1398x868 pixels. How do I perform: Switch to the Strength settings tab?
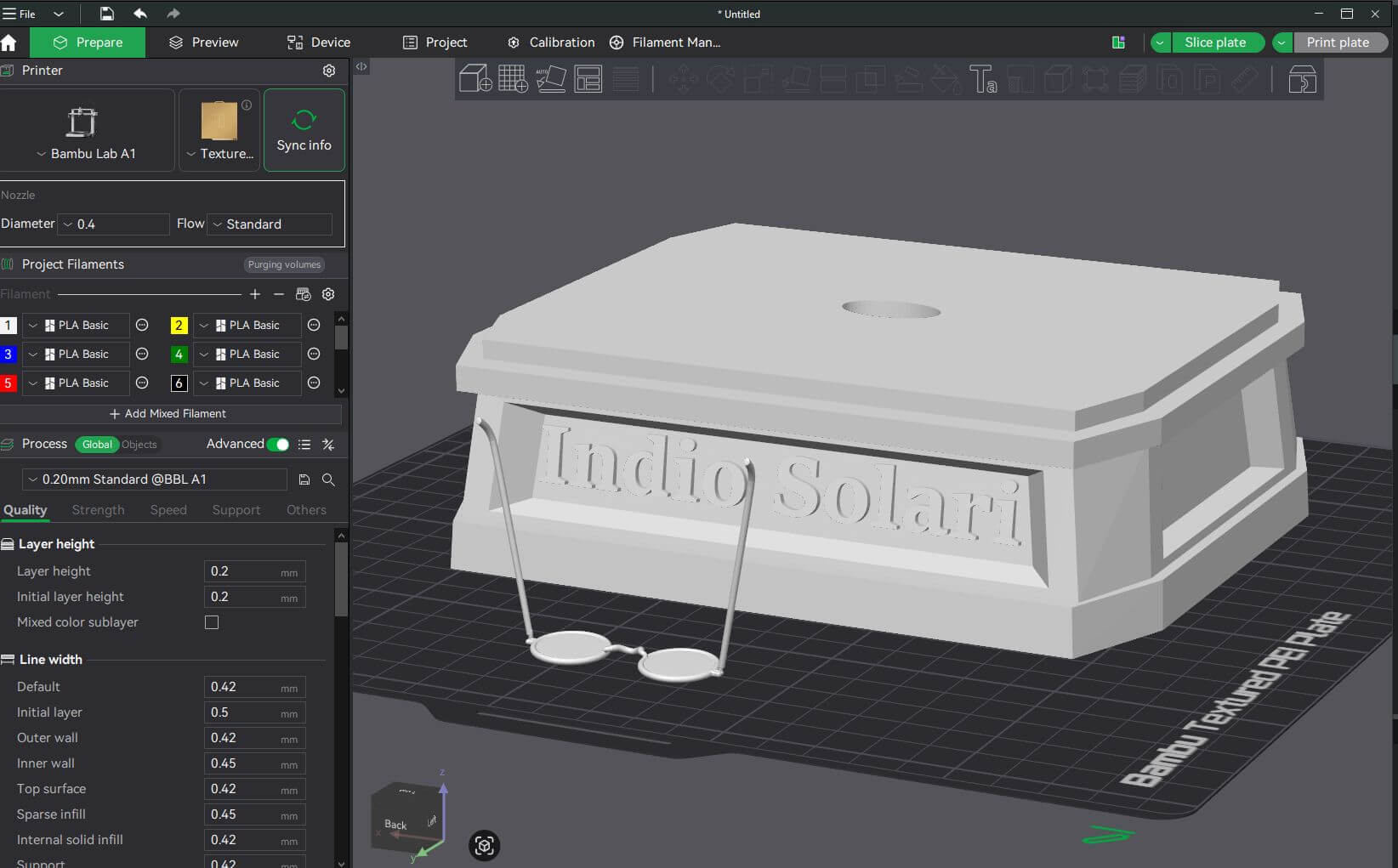point(98,510)
